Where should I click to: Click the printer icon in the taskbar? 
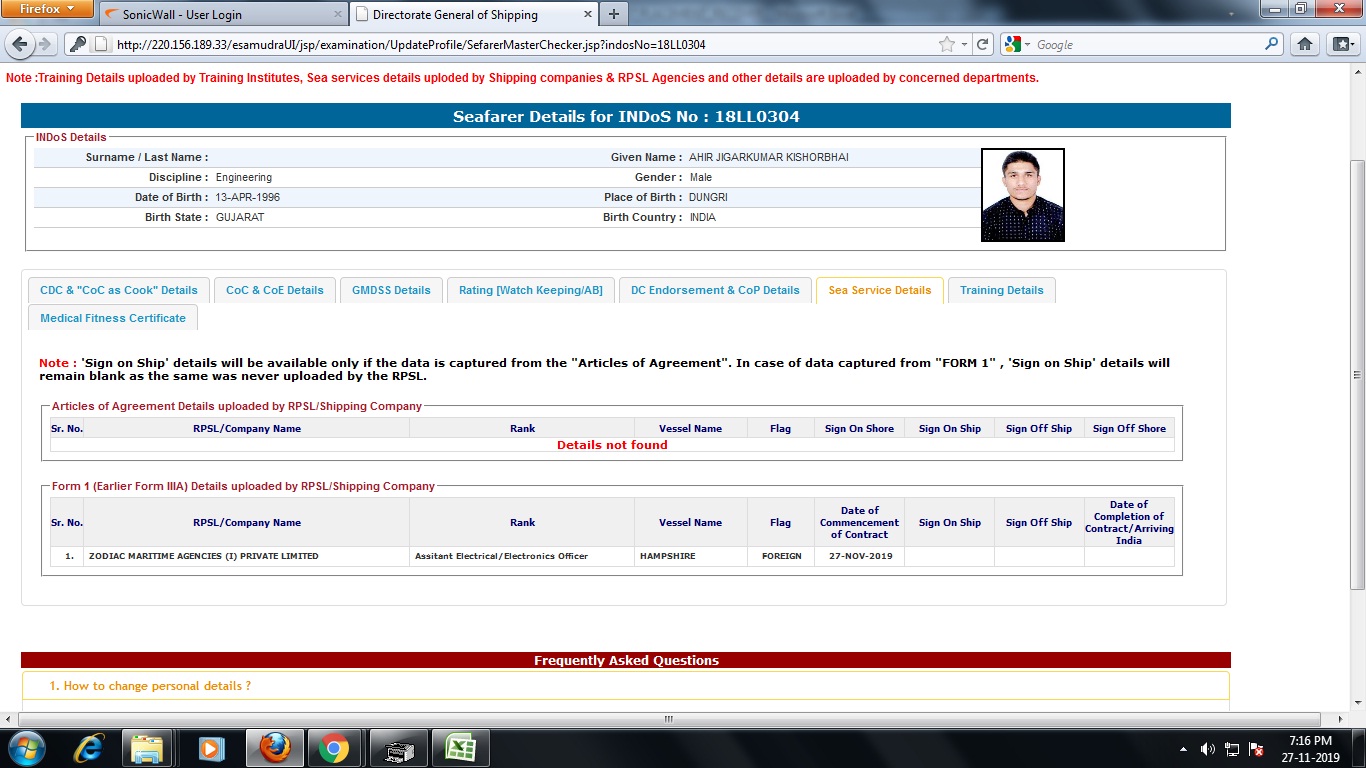398,747
